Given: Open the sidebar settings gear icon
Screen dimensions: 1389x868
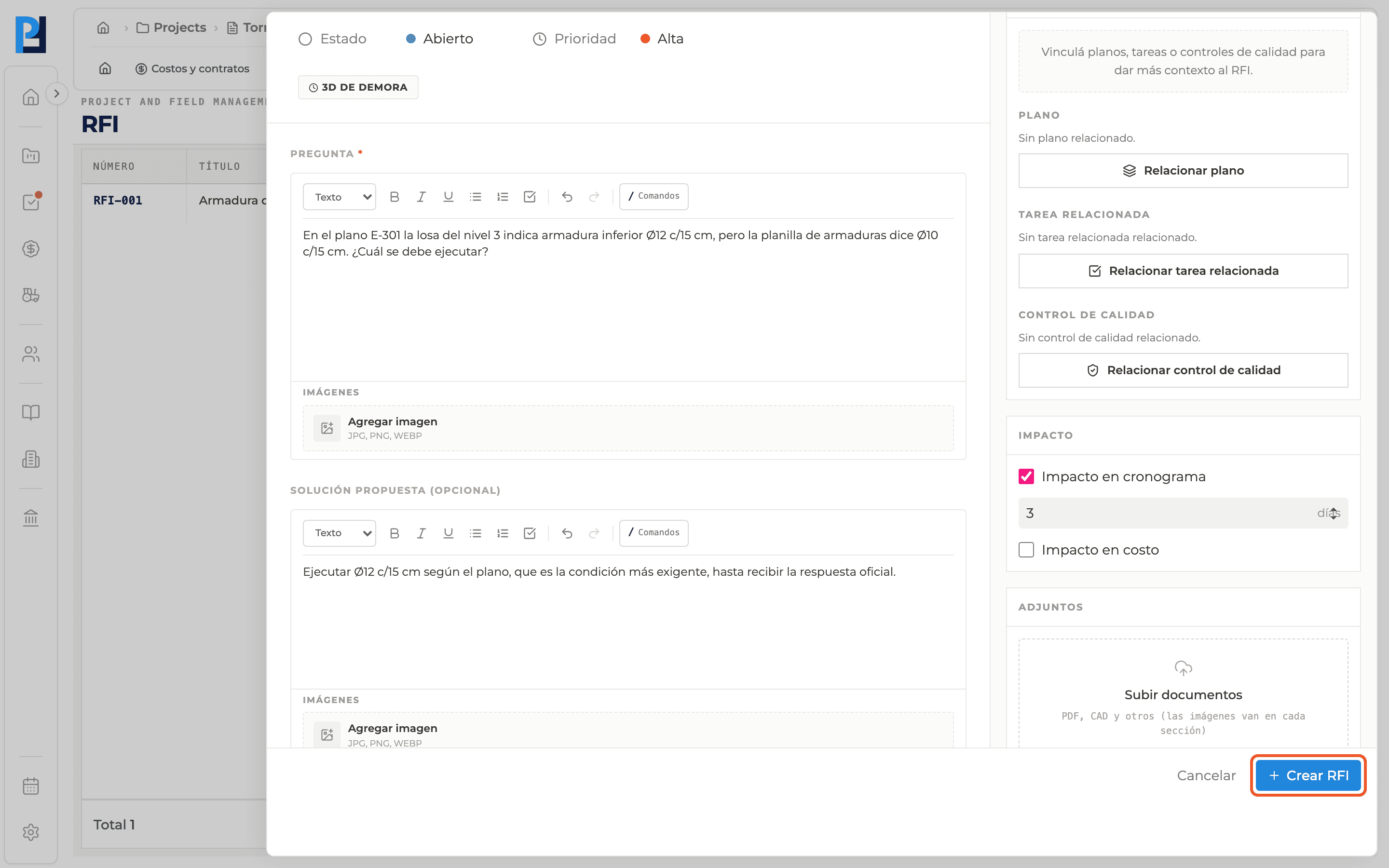Looking at the screenshot, I should 31,832.
